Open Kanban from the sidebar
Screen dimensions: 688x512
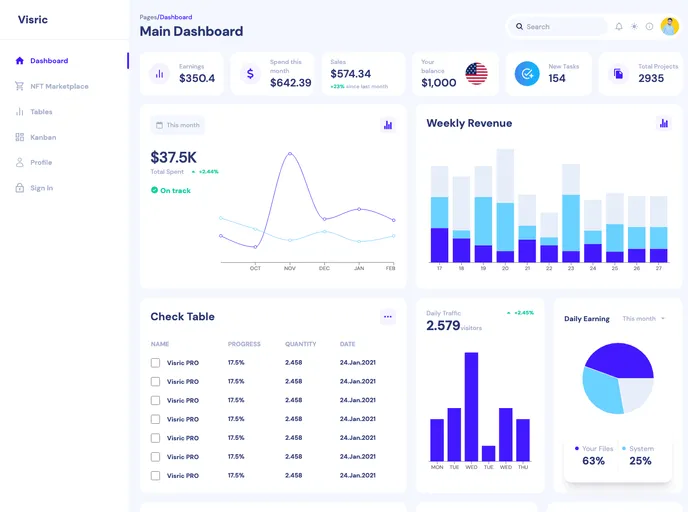[x=43, y=137]
